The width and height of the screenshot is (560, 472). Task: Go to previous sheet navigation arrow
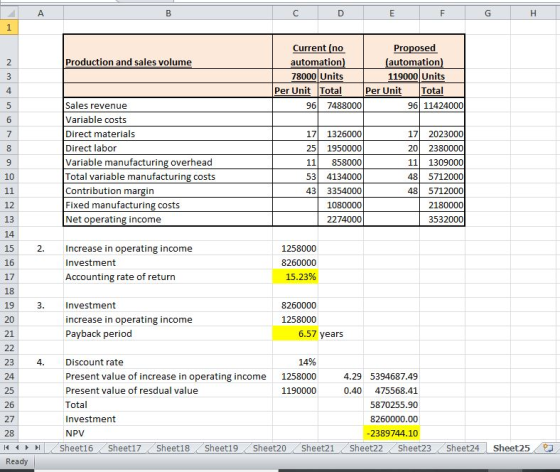point(16,447)
